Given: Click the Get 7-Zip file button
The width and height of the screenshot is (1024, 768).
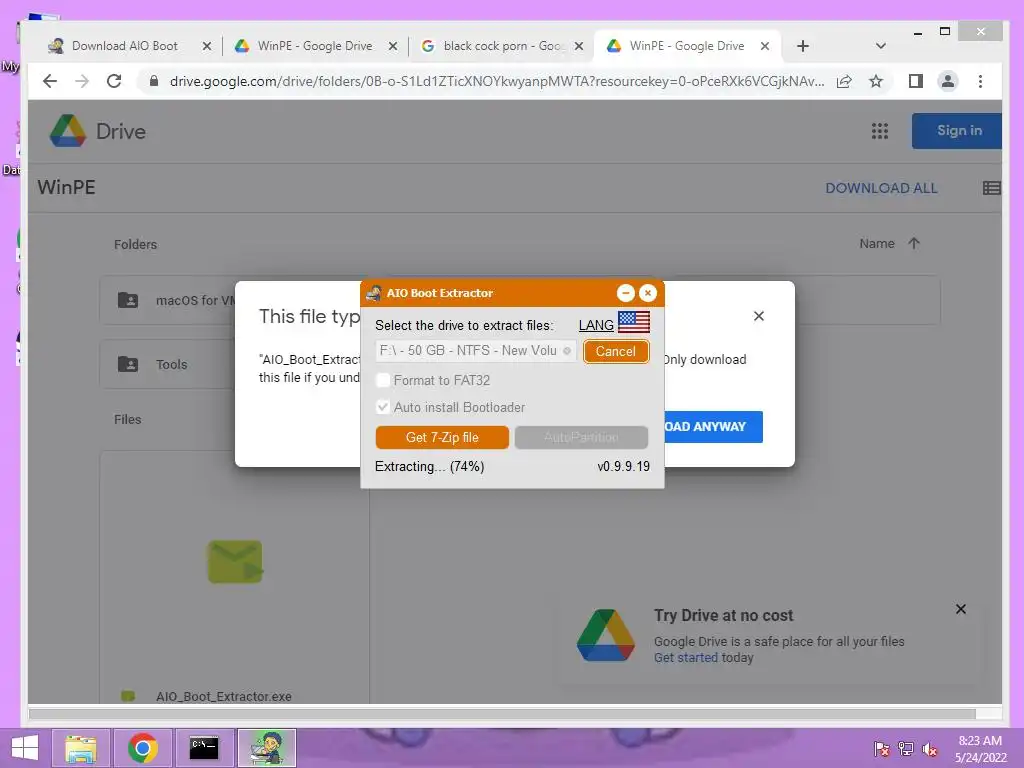Looking at the screenshot, I should (x=442, y=438).
